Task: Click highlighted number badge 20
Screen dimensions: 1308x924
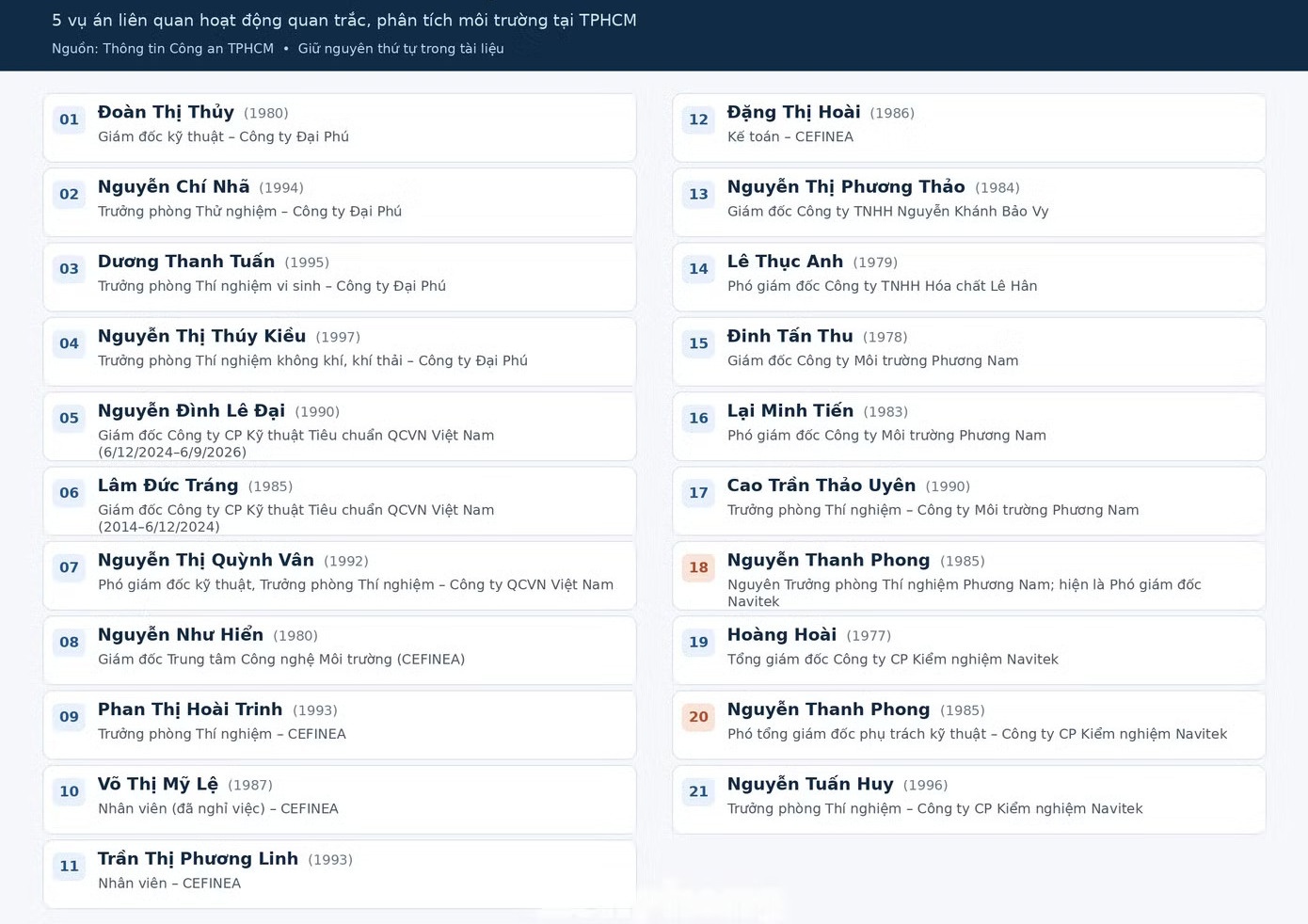Action: (x=698, y=717)
